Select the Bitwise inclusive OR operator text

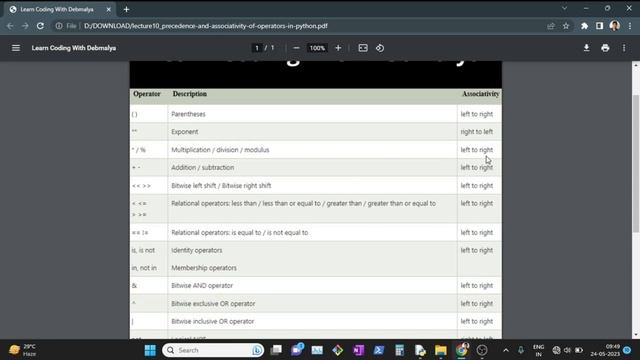[212, 322]
